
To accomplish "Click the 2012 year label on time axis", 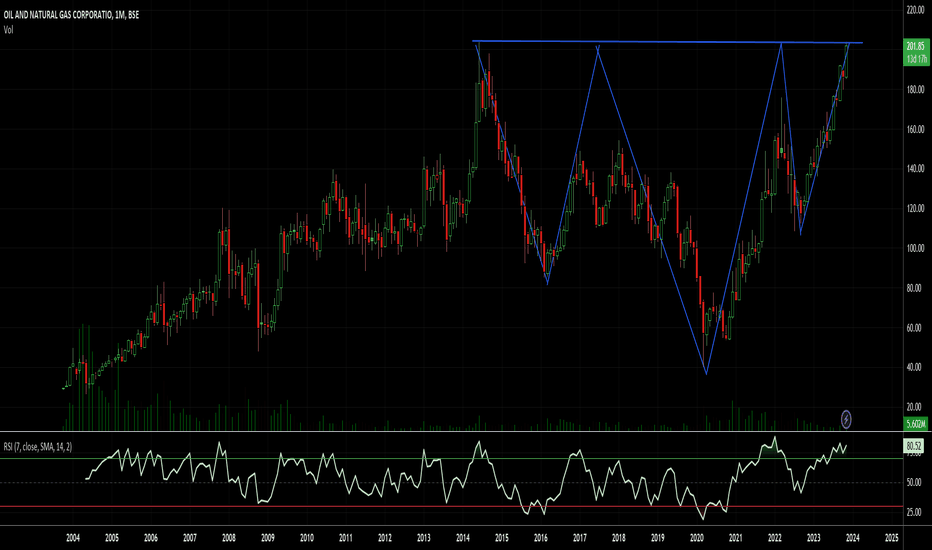I will coord(385,538).
